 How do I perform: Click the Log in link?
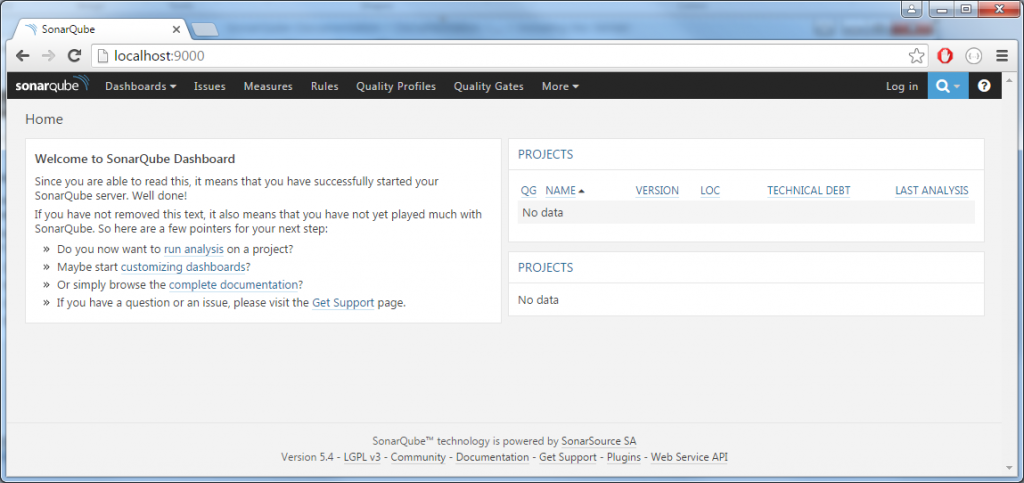(x=902, y=86)
